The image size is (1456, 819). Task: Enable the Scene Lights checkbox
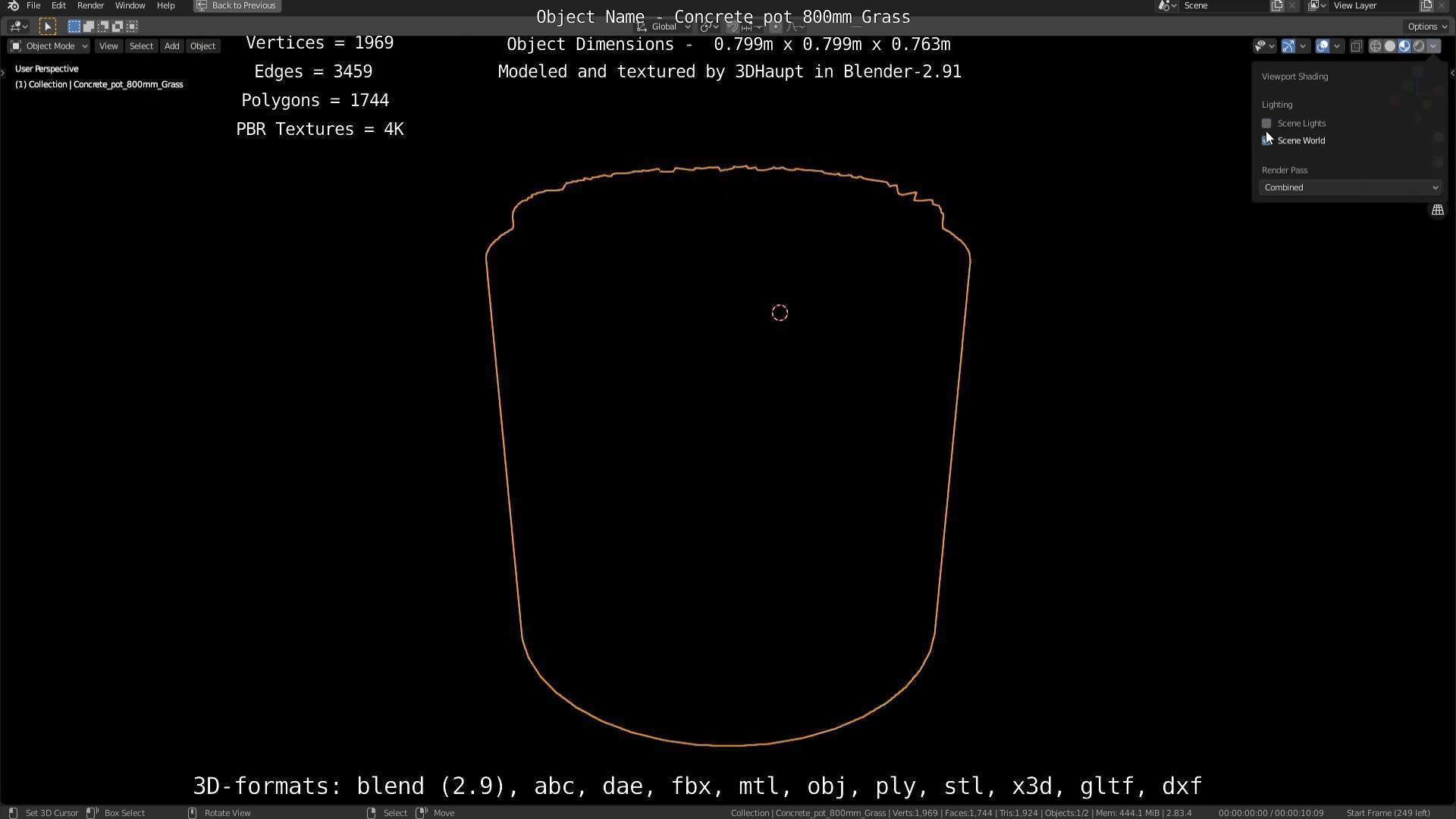coord(1266,123)
